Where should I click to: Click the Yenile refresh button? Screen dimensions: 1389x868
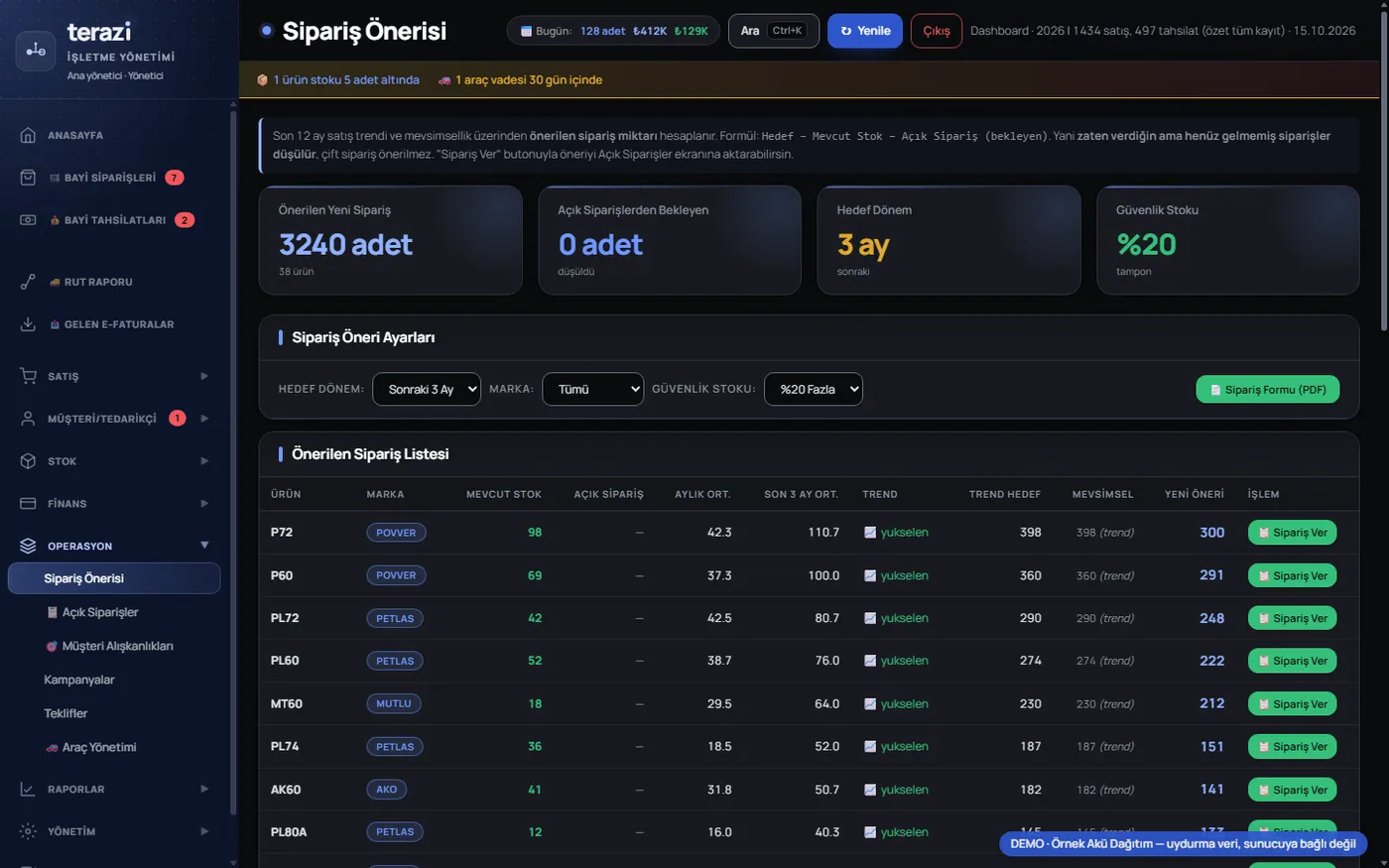(865, 31)
